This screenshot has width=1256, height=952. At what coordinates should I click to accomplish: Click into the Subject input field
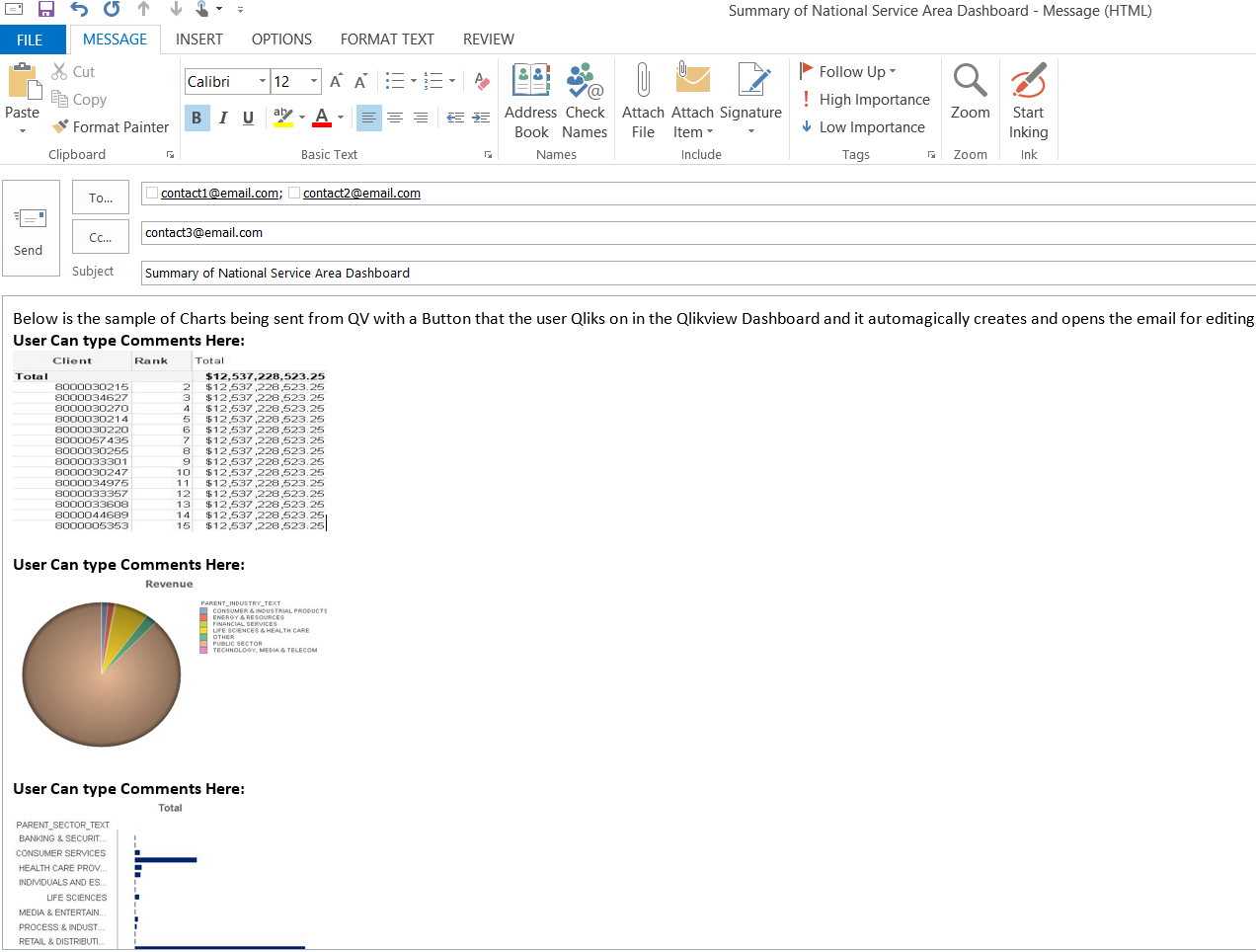tap(691, 274)
